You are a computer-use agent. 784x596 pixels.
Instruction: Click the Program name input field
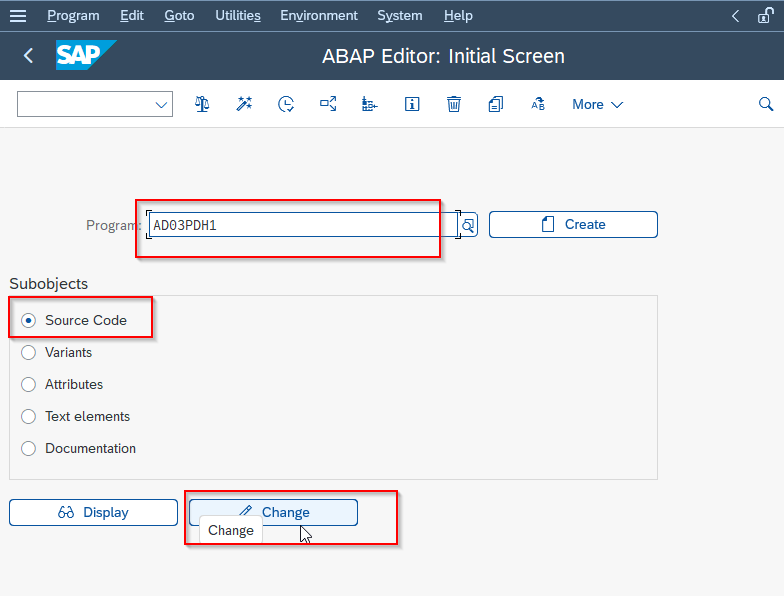pyautogui.click(x=303, y=225)
